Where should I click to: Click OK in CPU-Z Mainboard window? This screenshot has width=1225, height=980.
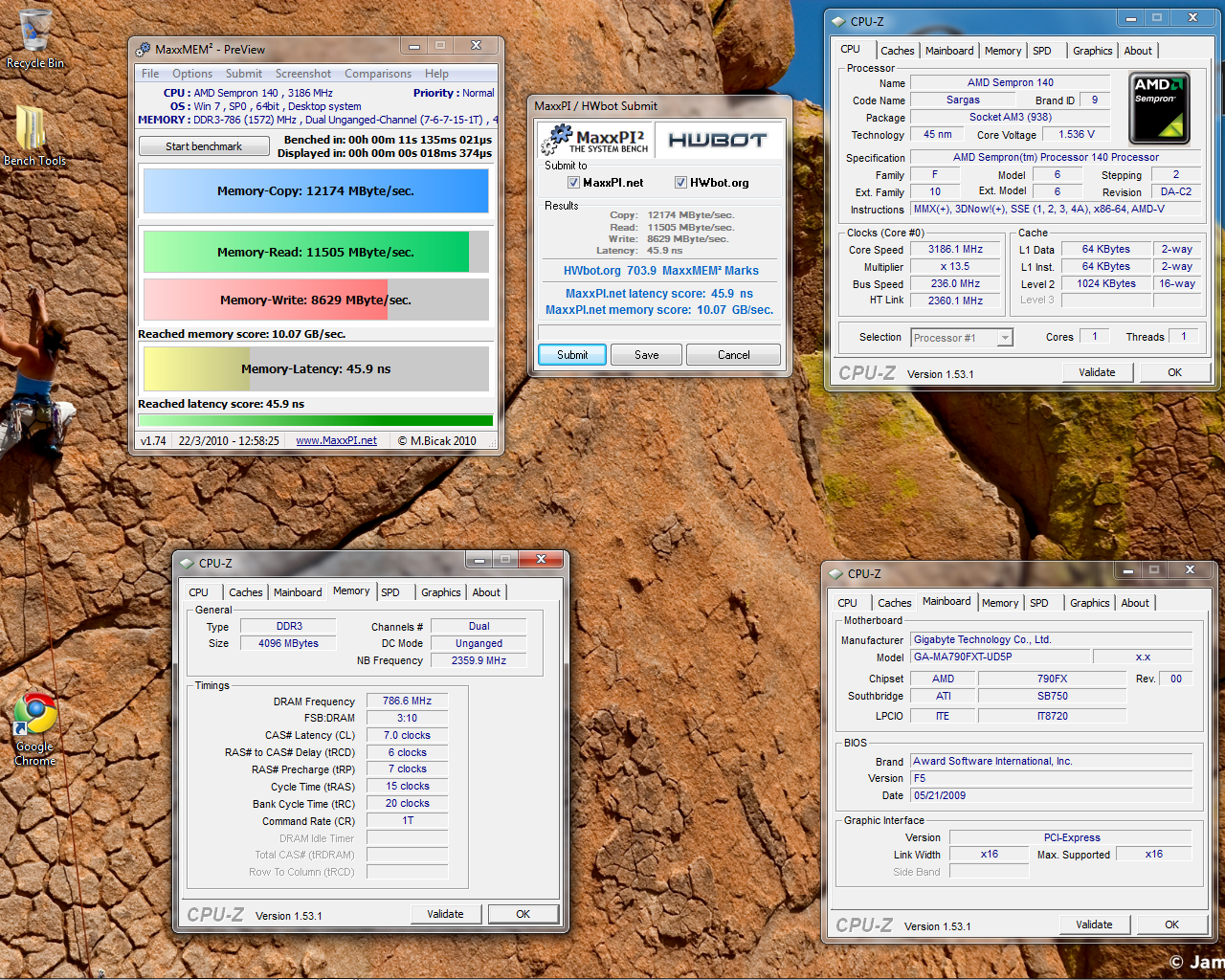click(1171, 924)
